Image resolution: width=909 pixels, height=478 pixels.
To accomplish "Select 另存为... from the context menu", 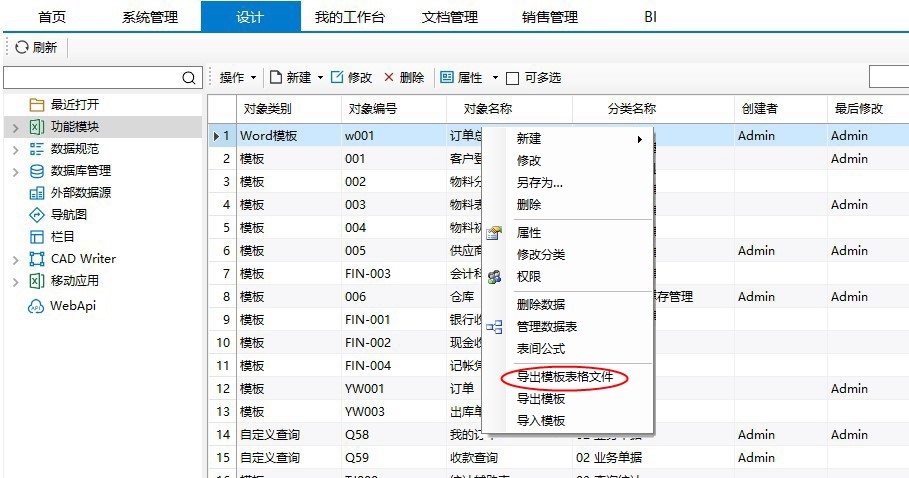I will coord(539,182).
